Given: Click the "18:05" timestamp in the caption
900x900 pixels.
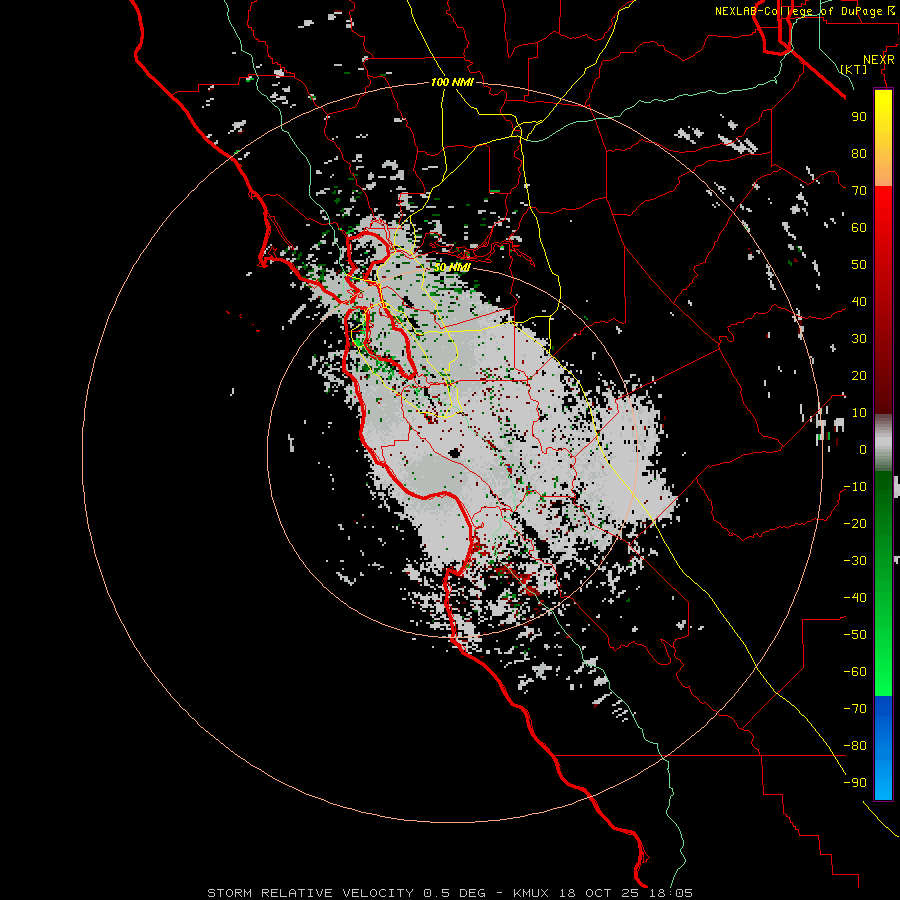Looking at the screenshot, I should (671, 893).
